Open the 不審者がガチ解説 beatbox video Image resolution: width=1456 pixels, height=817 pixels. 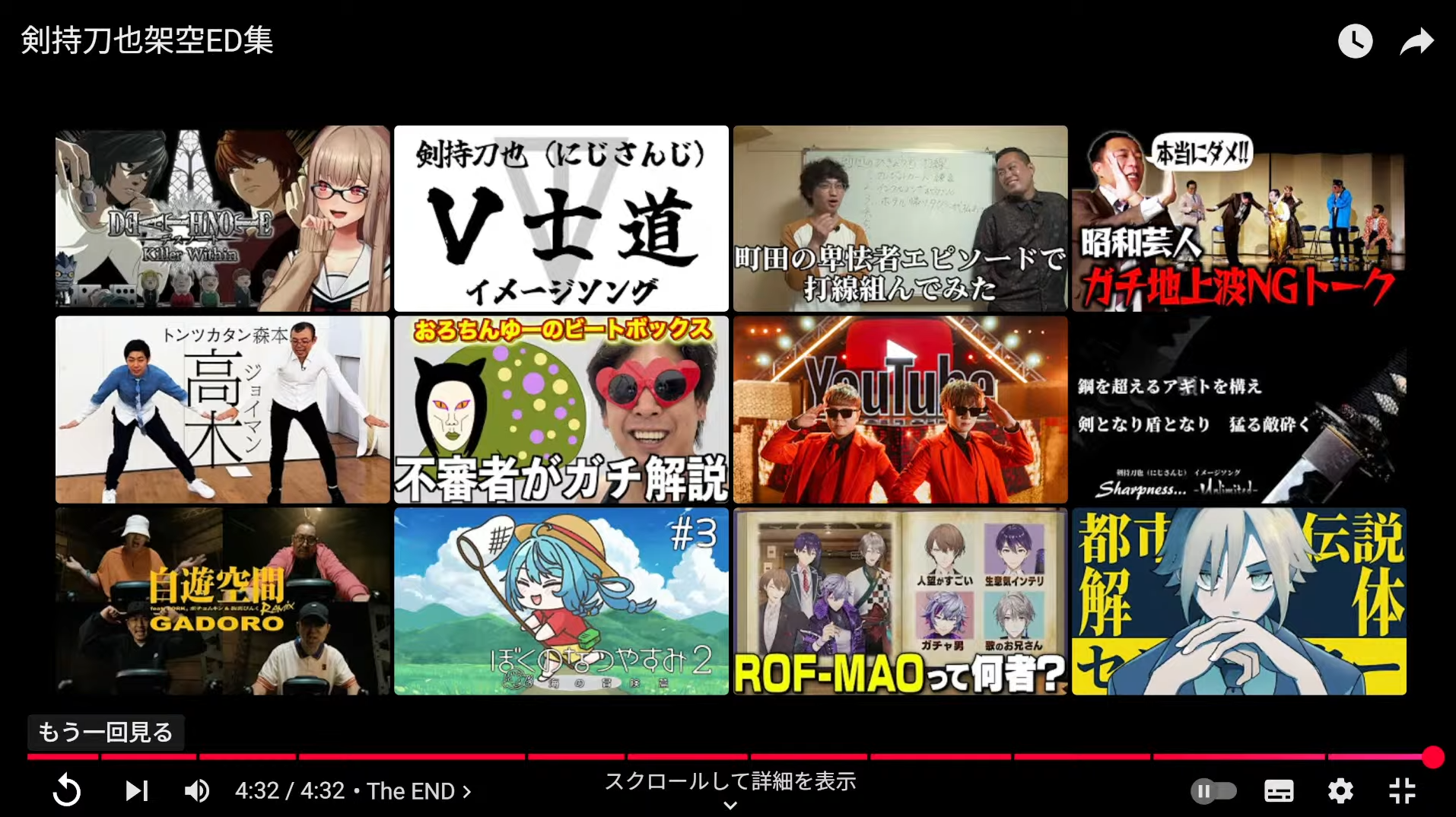coord(561,409)
